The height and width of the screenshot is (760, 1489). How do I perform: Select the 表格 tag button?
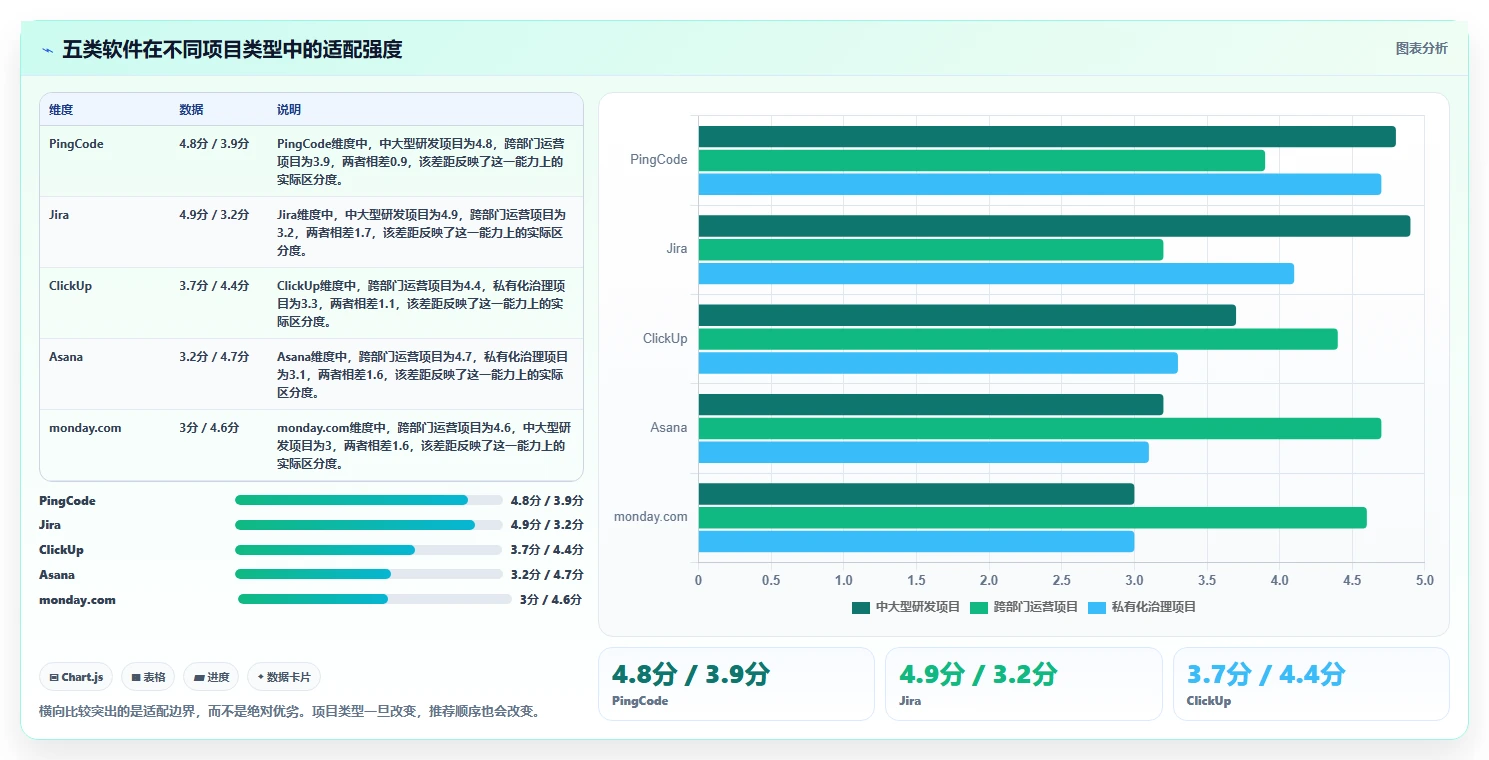pos(148,677)
